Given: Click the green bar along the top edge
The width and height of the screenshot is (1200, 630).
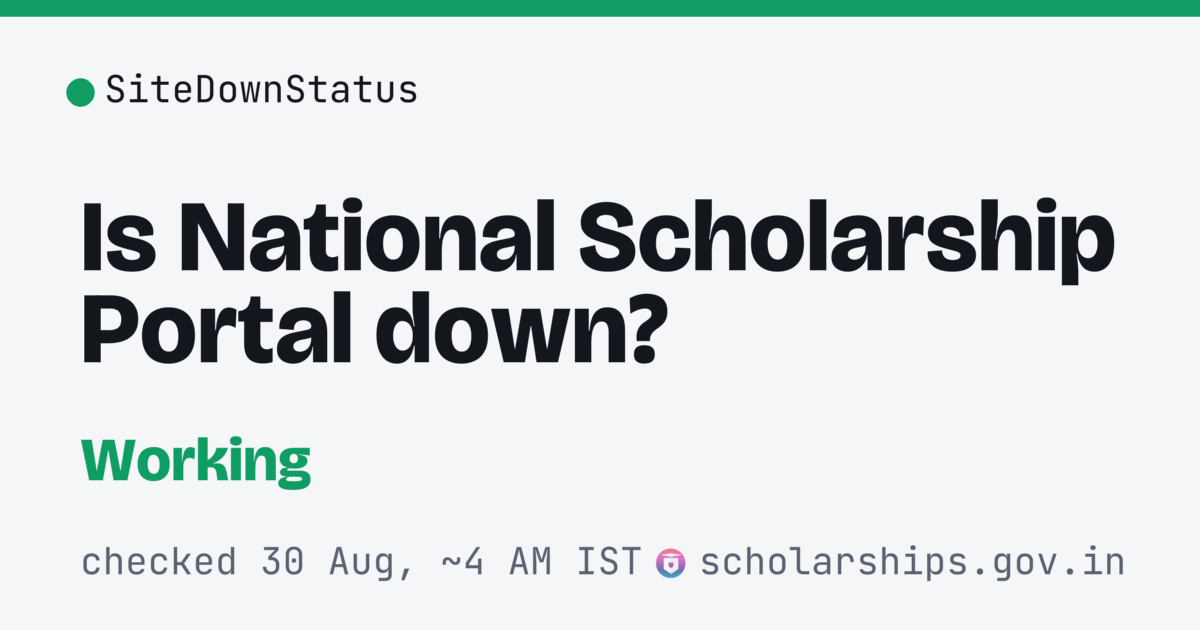Looking at the screenshot, I should (x=600, y=8).
